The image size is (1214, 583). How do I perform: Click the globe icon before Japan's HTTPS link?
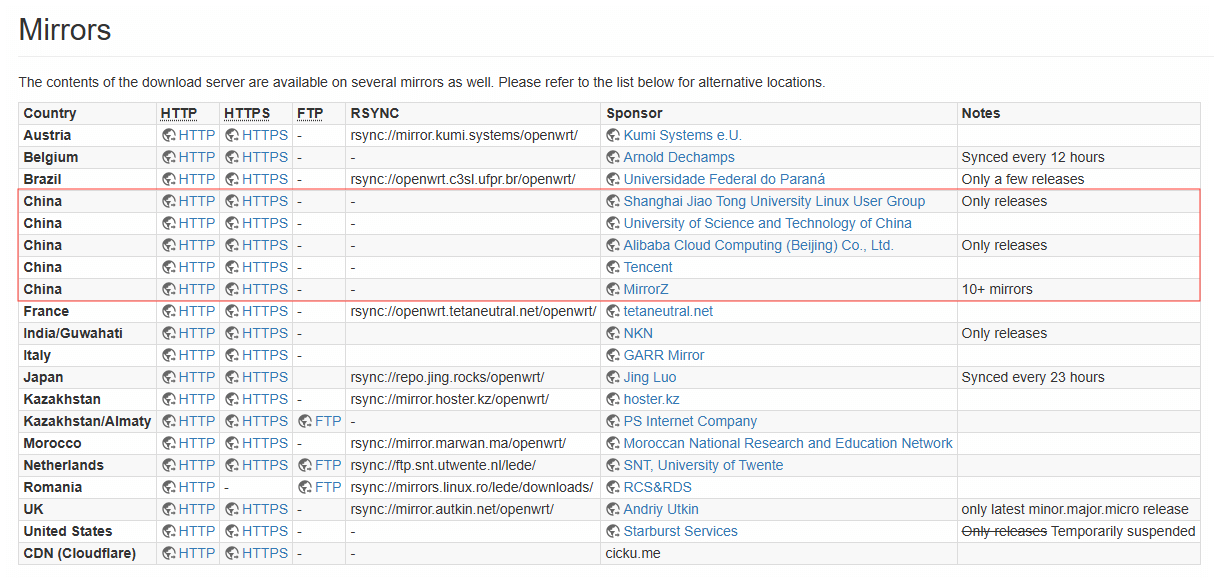click(x=232, y=377)
